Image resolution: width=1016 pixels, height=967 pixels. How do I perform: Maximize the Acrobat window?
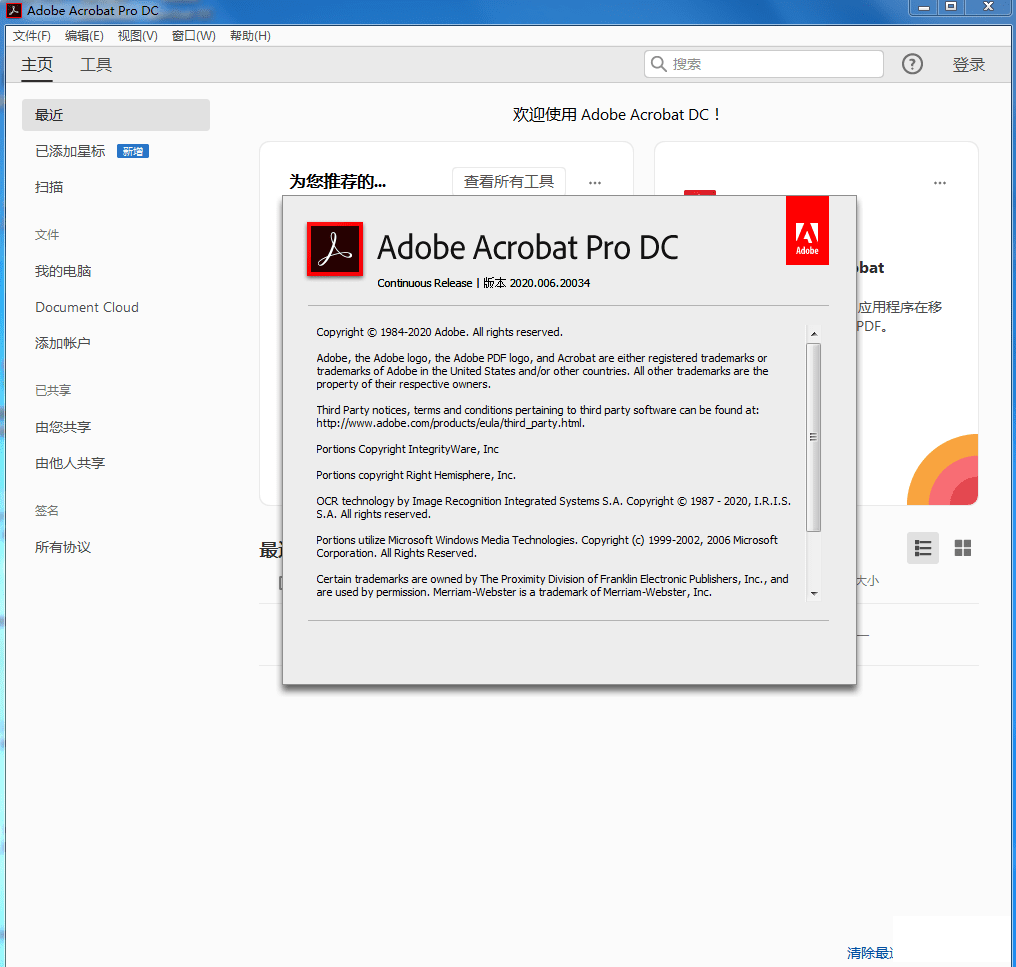point(951,7)
